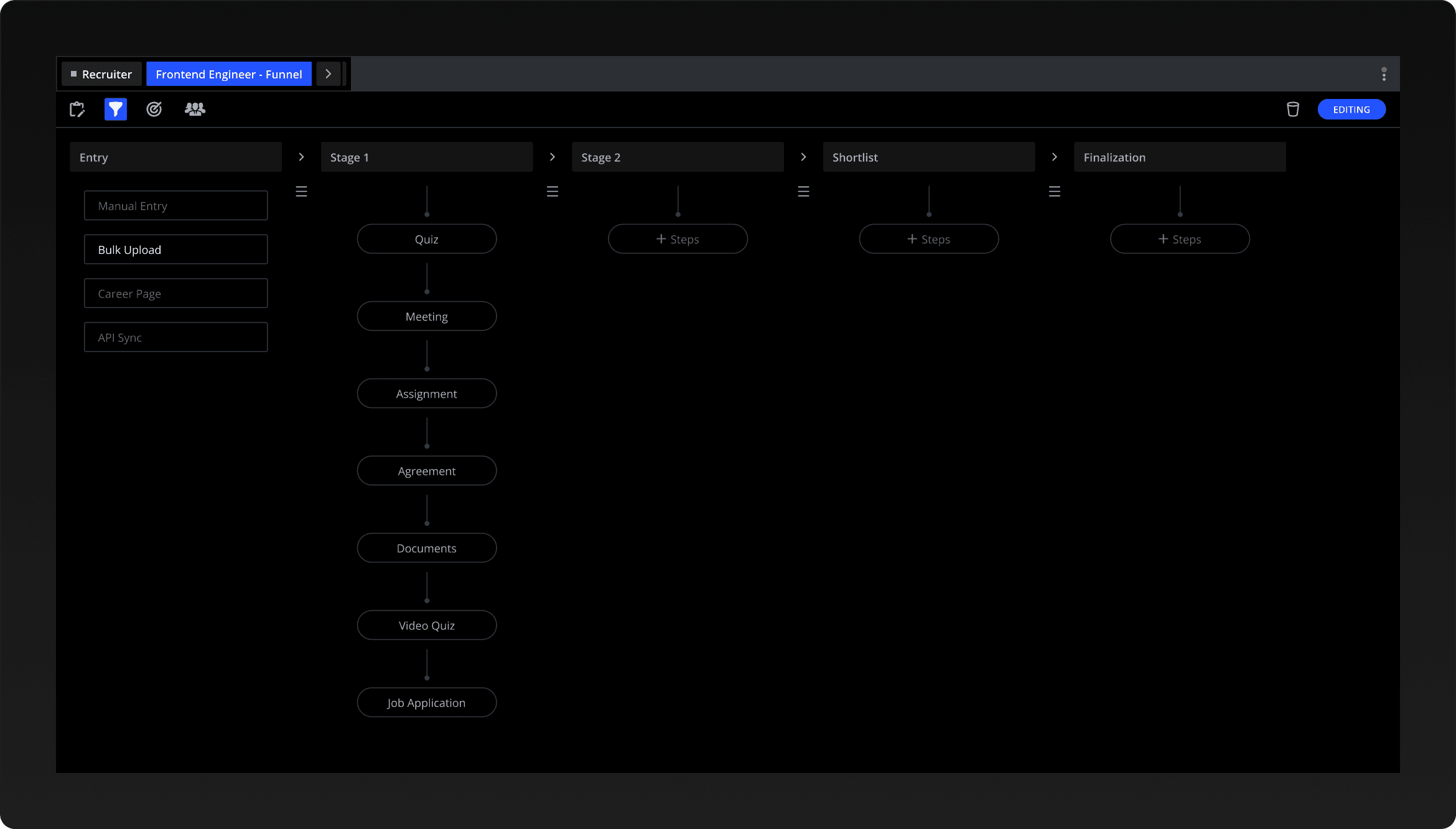Image resolution: width=1456 pixels, height=829 pixels.
Task: Open the target goals icon
Action: [x=154, y=110]
